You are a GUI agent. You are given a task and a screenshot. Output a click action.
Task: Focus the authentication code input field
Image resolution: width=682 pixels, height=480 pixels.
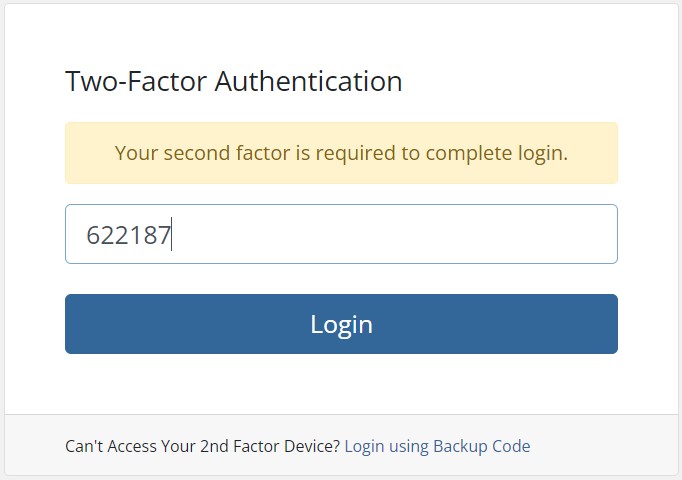[x=341, y=234]
